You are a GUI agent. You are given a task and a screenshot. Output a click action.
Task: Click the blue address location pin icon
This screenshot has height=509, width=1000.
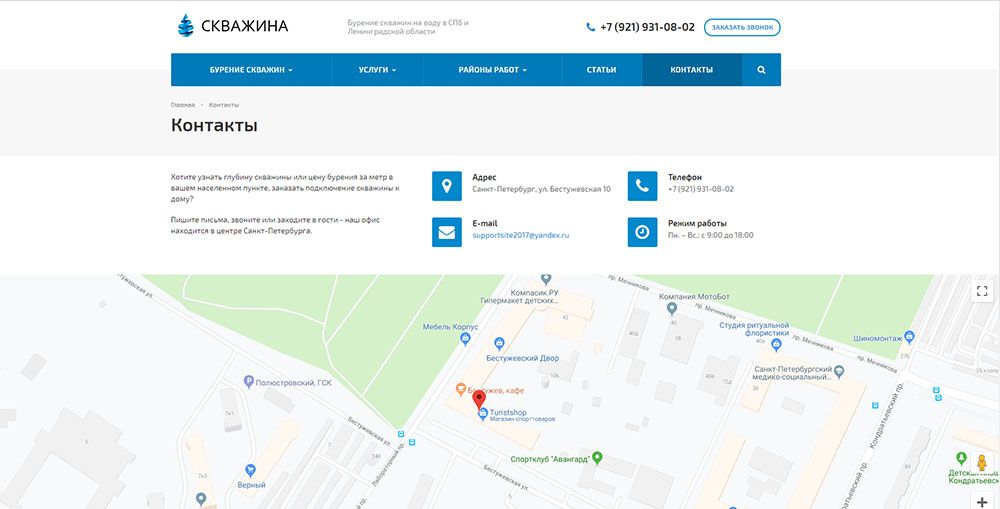click(447, 186)
